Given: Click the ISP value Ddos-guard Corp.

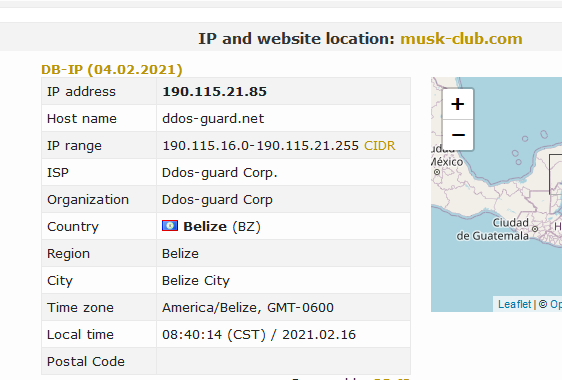Looking at the screenshot, I should [x=220, y=173].
